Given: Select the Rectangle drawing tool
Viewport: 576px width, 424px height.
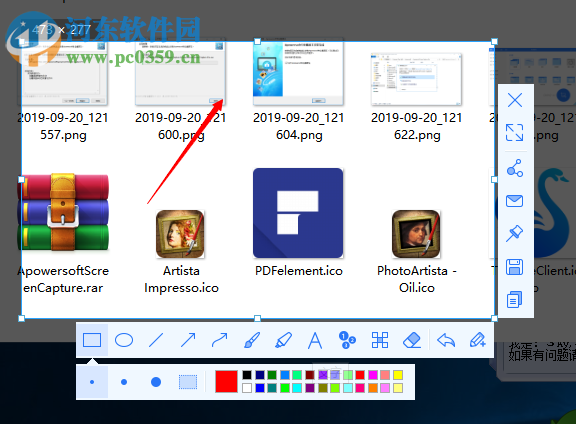Looking at the screenshot, I should pos(92,340).
